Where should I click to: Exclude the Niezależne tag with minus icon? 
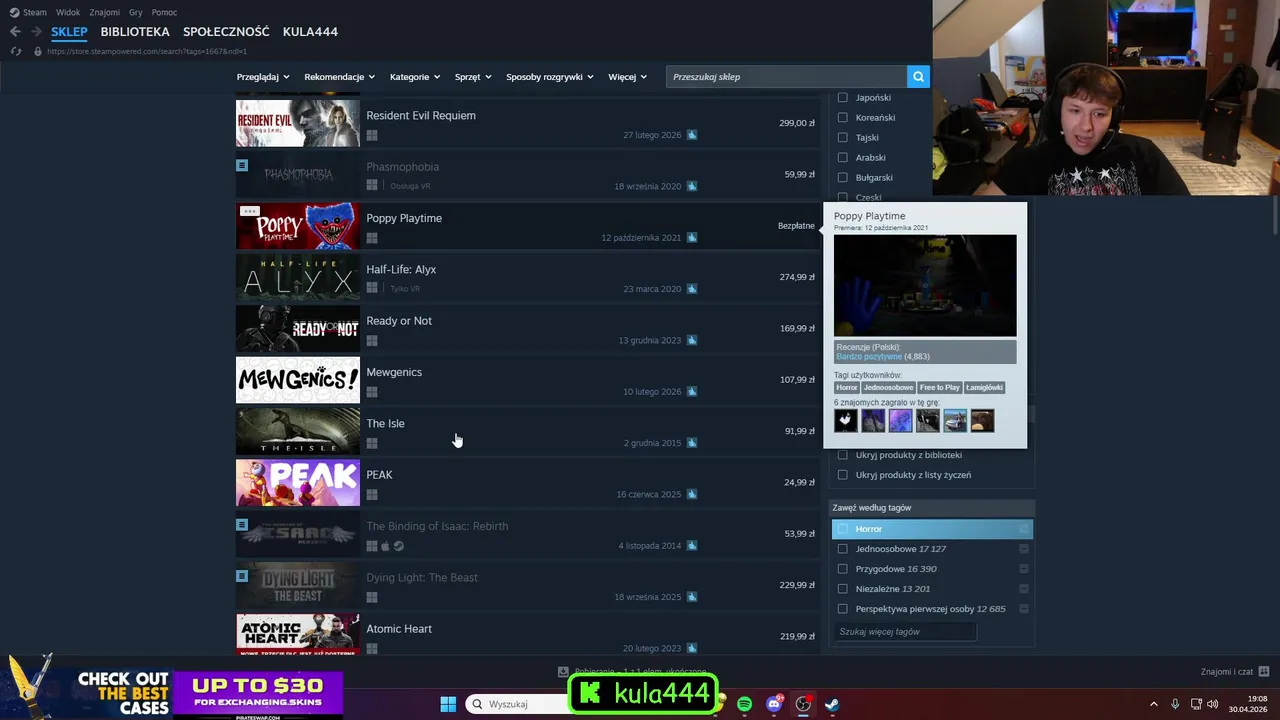pos(1024,589)
